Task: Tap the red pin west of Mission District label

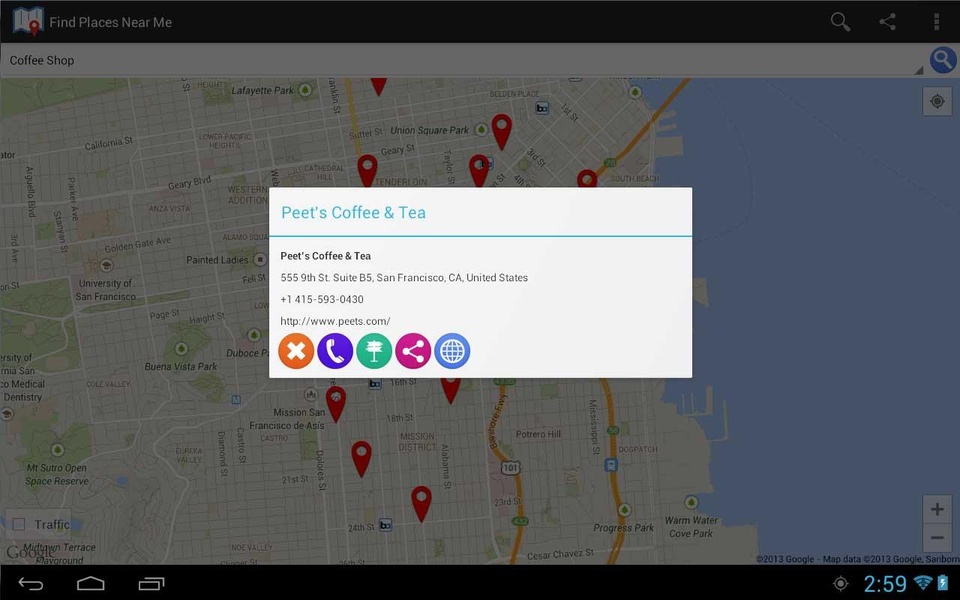Action: tap(361, 459)
